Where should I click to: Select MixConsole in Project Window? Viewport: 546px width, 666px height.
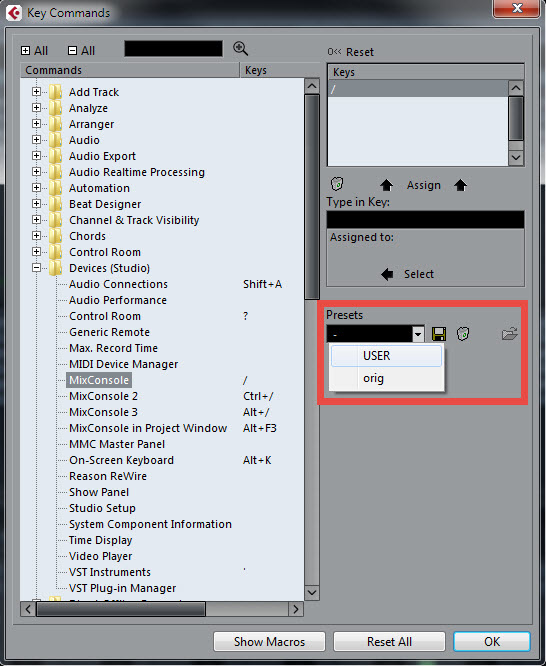pyautogui.click(x=148, y=428)
